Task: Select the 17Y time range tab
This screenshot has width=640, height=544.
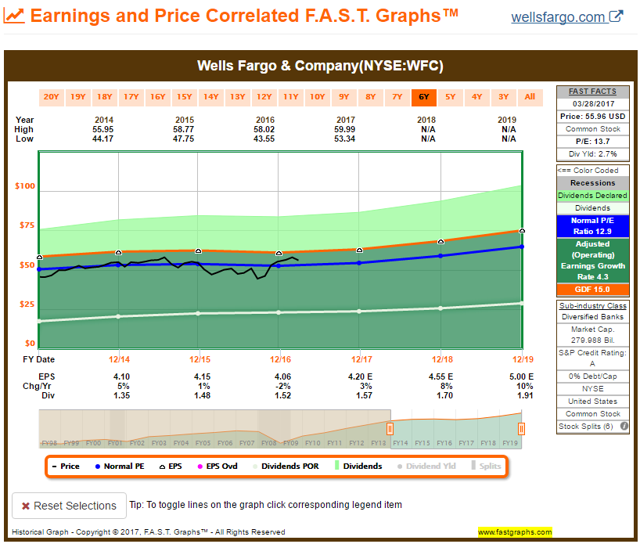Action: coord(131,97)
